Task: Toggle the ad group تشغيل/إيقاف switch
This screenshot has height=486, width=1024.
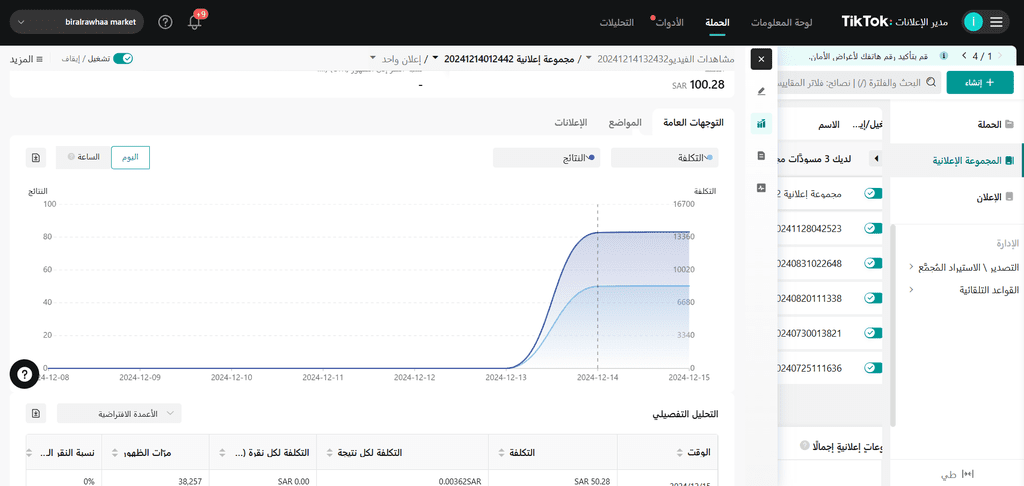Action: pyautogui.click(x=123, y=59)
